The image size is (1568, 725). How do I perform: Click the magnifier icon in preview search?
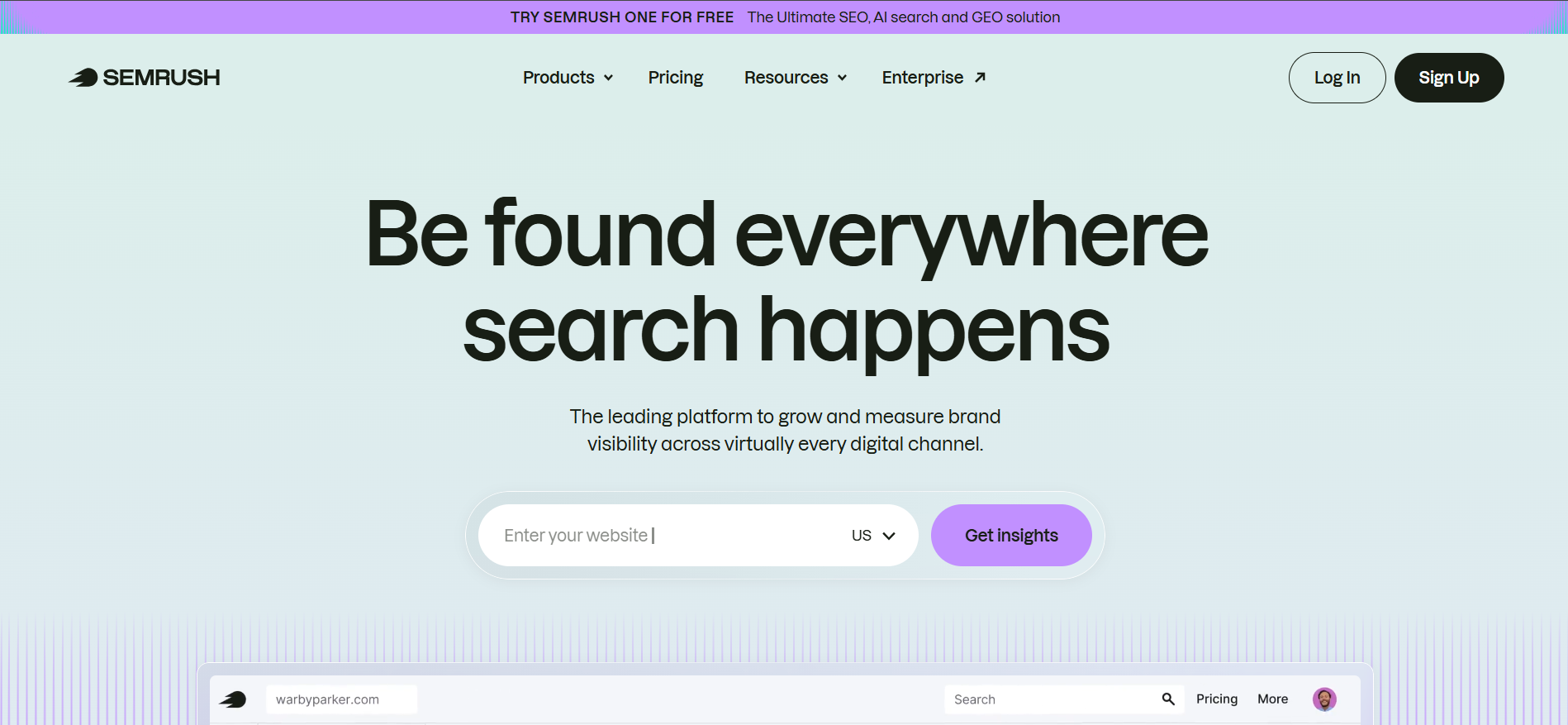[x=1168, y=699]
